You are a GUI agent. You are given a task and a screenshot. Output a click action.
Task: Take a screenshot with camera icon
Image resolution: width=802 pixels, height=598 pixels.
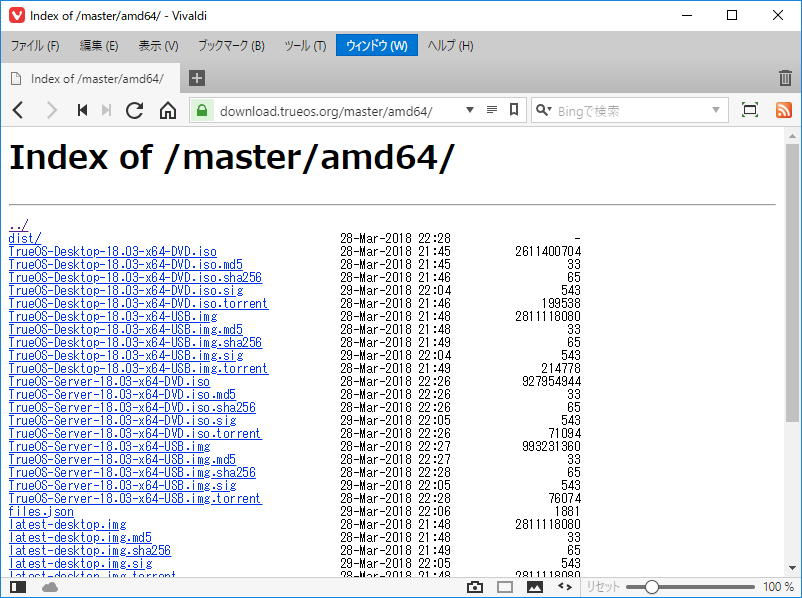tap(475, 587)
